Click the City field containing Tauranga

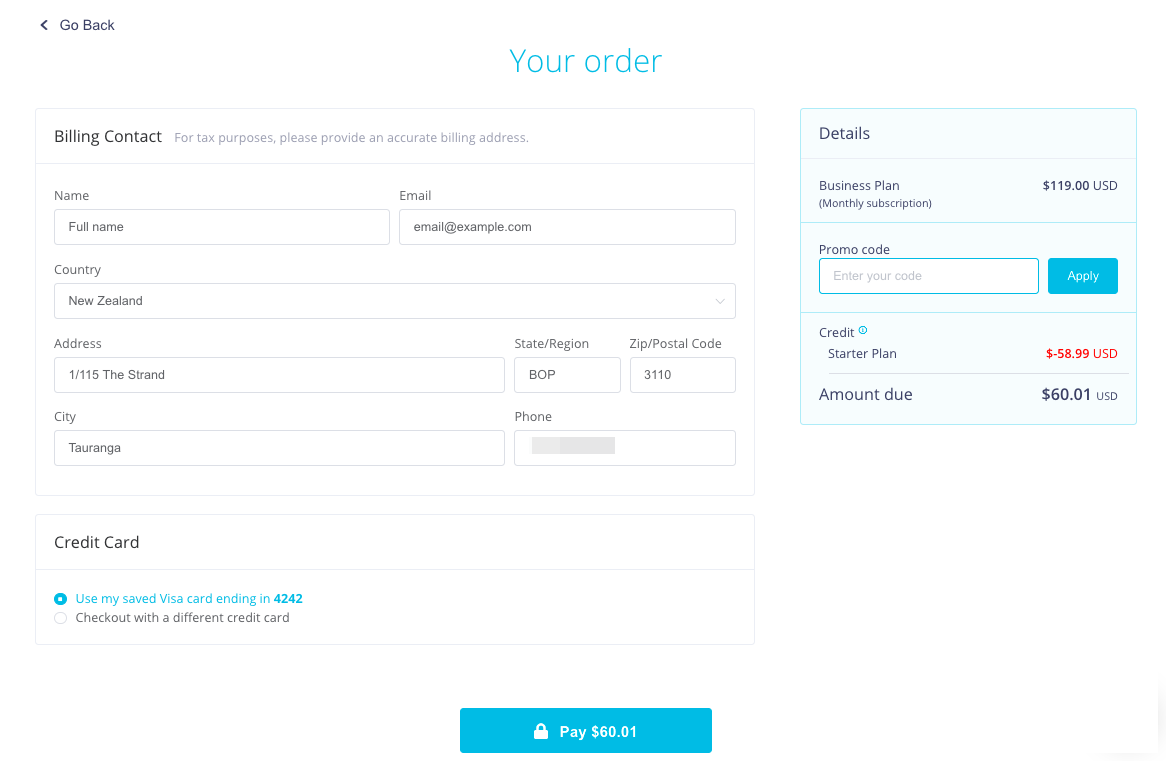click(279, 448)
